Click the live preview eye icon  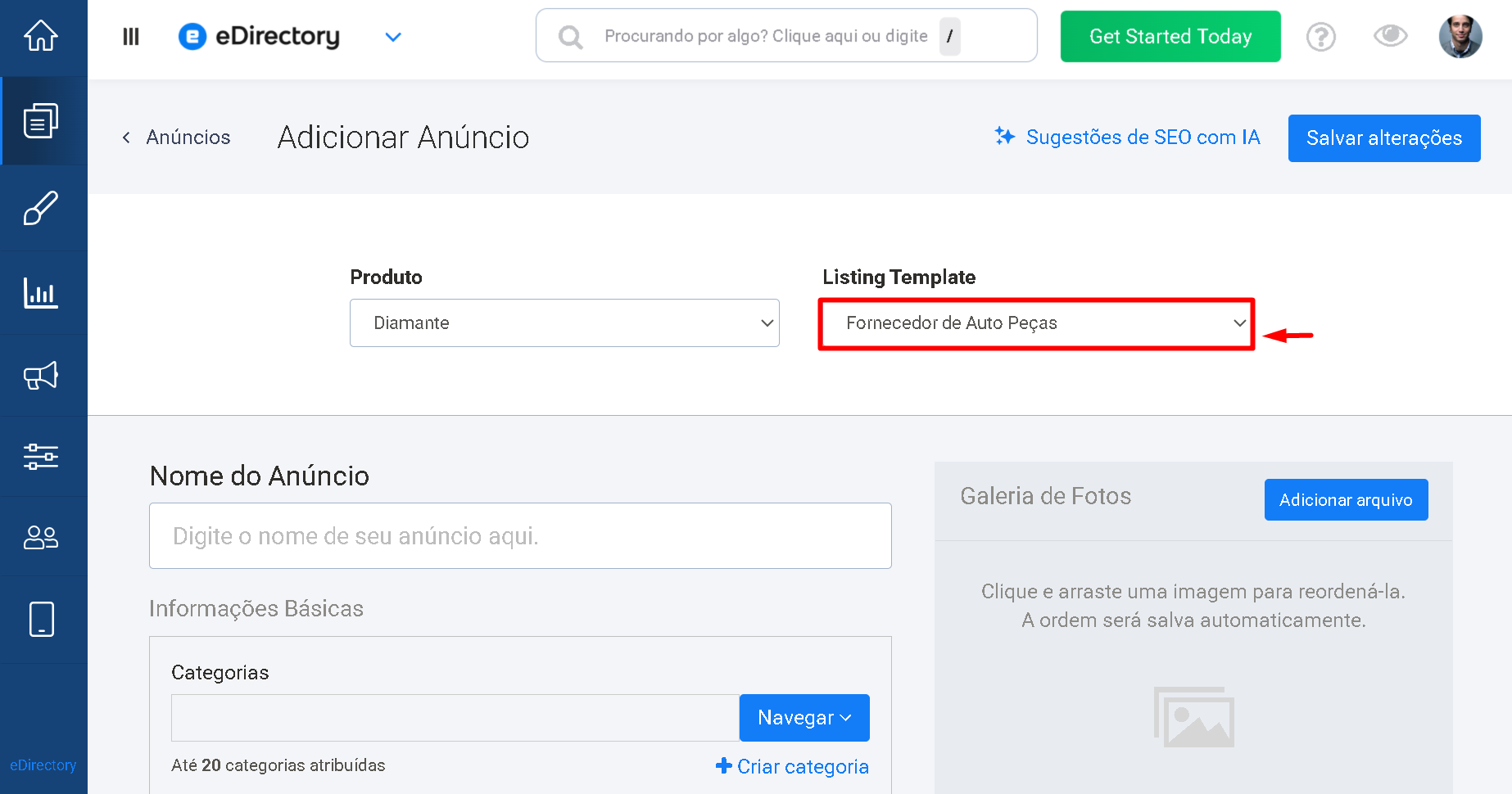pos(1390,36)
